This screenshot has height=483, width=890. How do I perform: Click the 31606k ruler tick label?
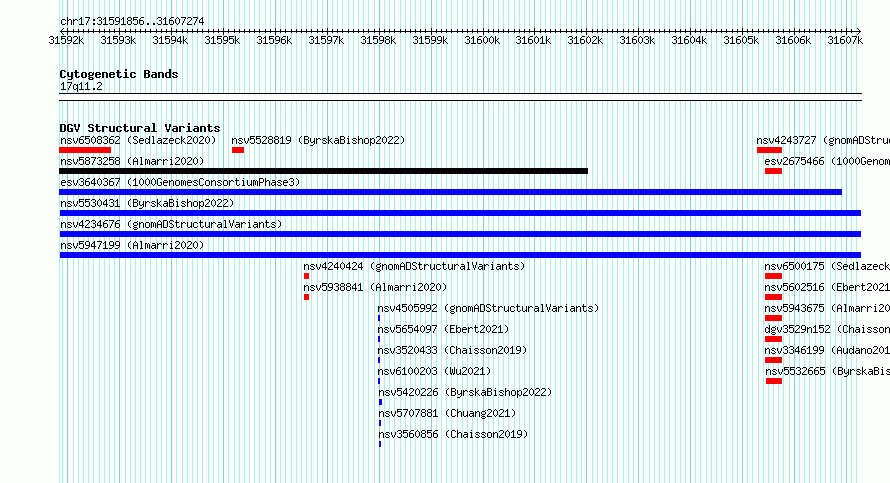(793, 40)
